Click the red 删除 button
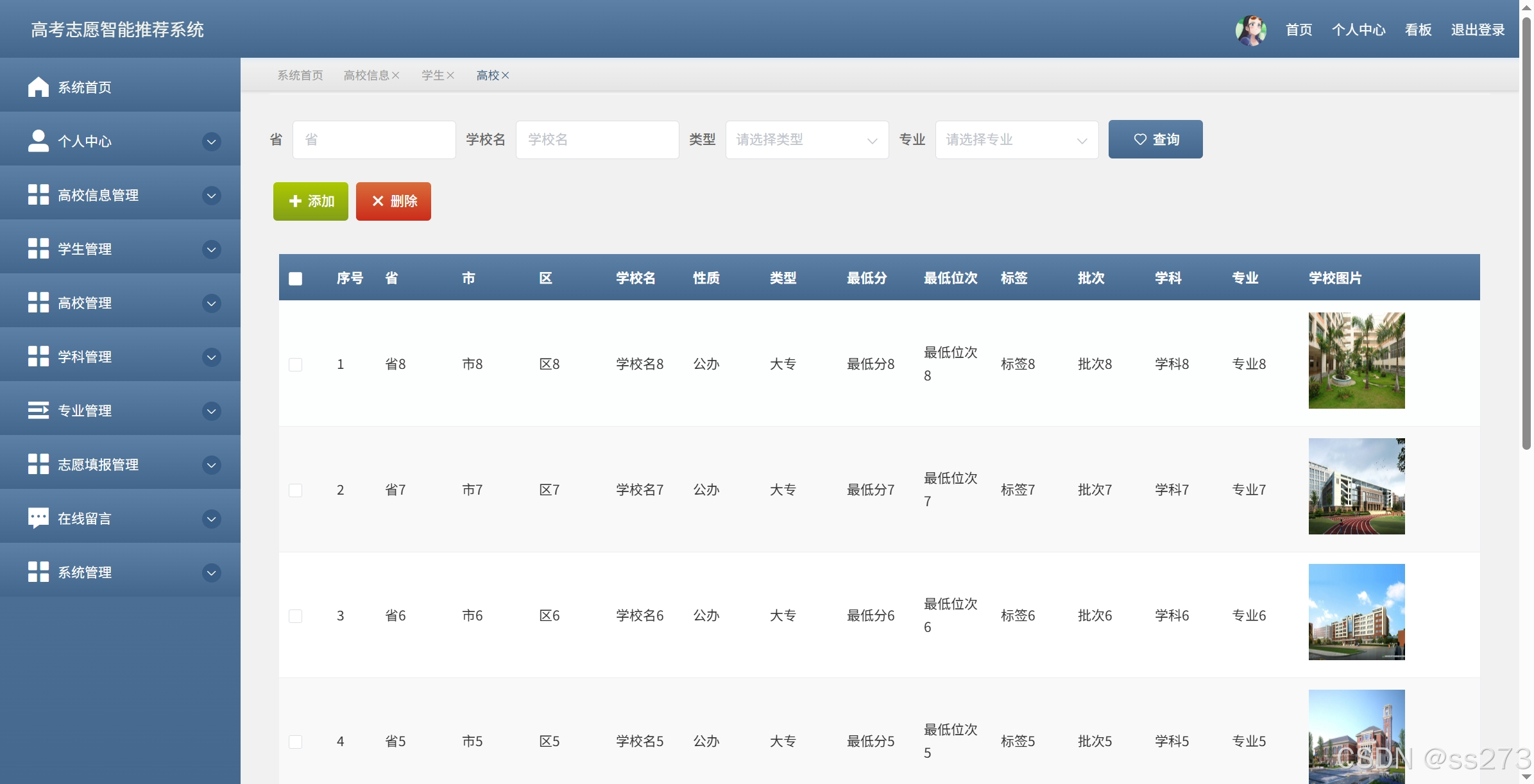The image size is (1534, 784). point(393,201)
